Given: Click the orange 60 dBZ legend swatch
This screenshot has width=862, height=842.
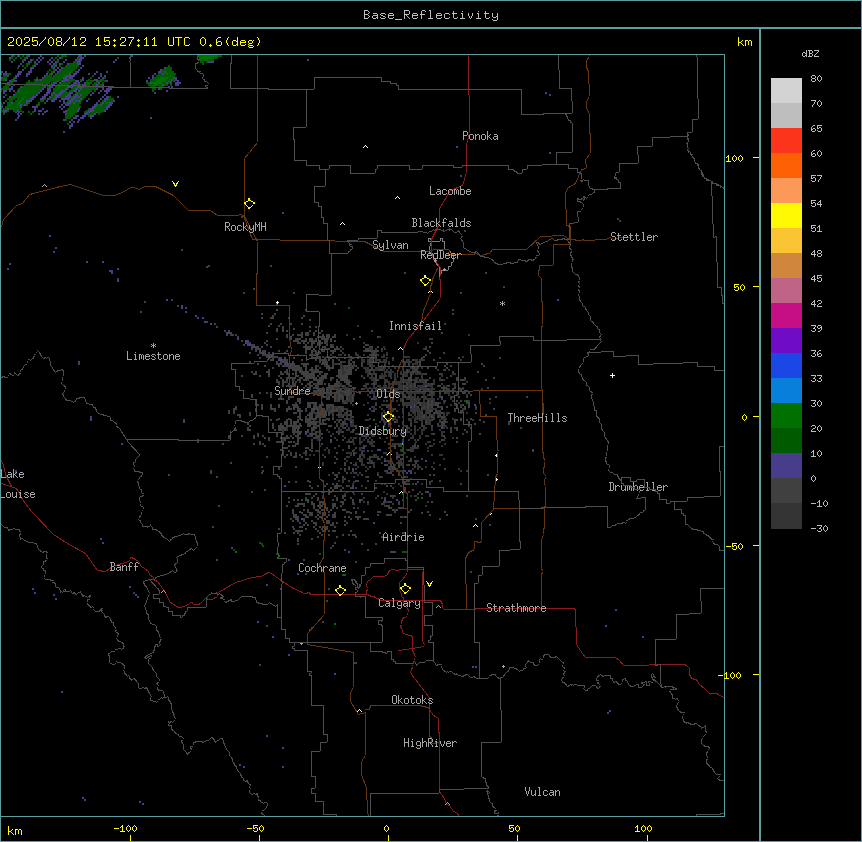Looking at the screenshot, I should 786,165.
